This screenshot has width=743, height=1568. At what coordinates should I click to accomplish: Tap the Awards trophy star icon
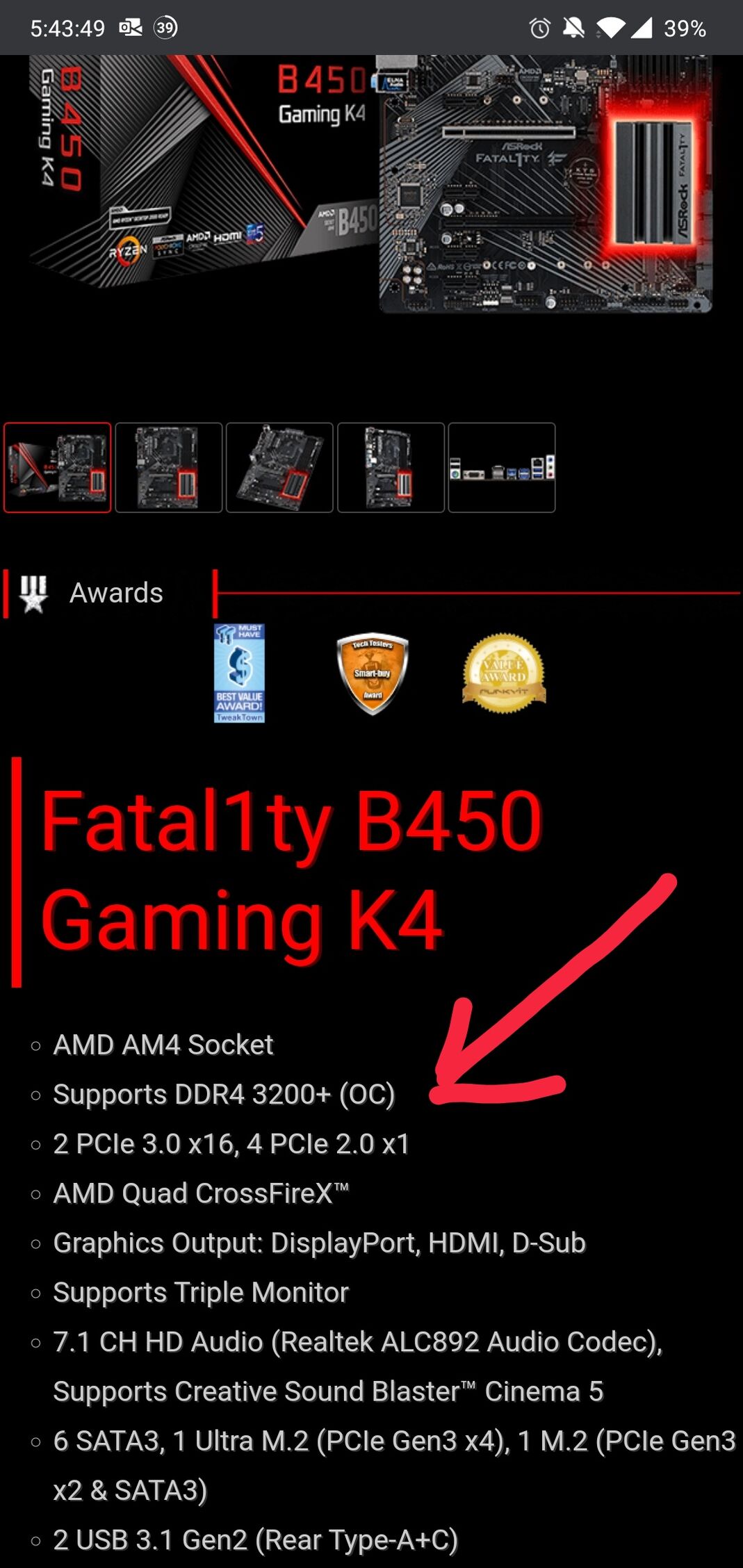pyautogui.click(x=33, y=594)
